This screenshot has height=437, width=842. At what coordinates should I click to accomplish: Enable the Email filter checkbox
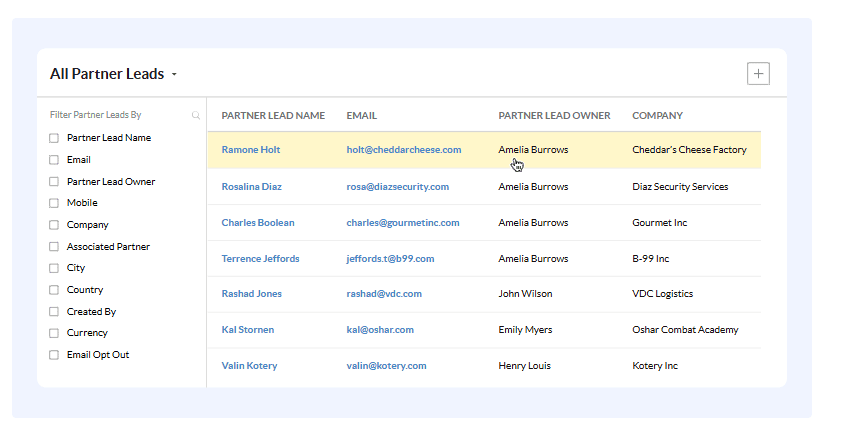54,160
